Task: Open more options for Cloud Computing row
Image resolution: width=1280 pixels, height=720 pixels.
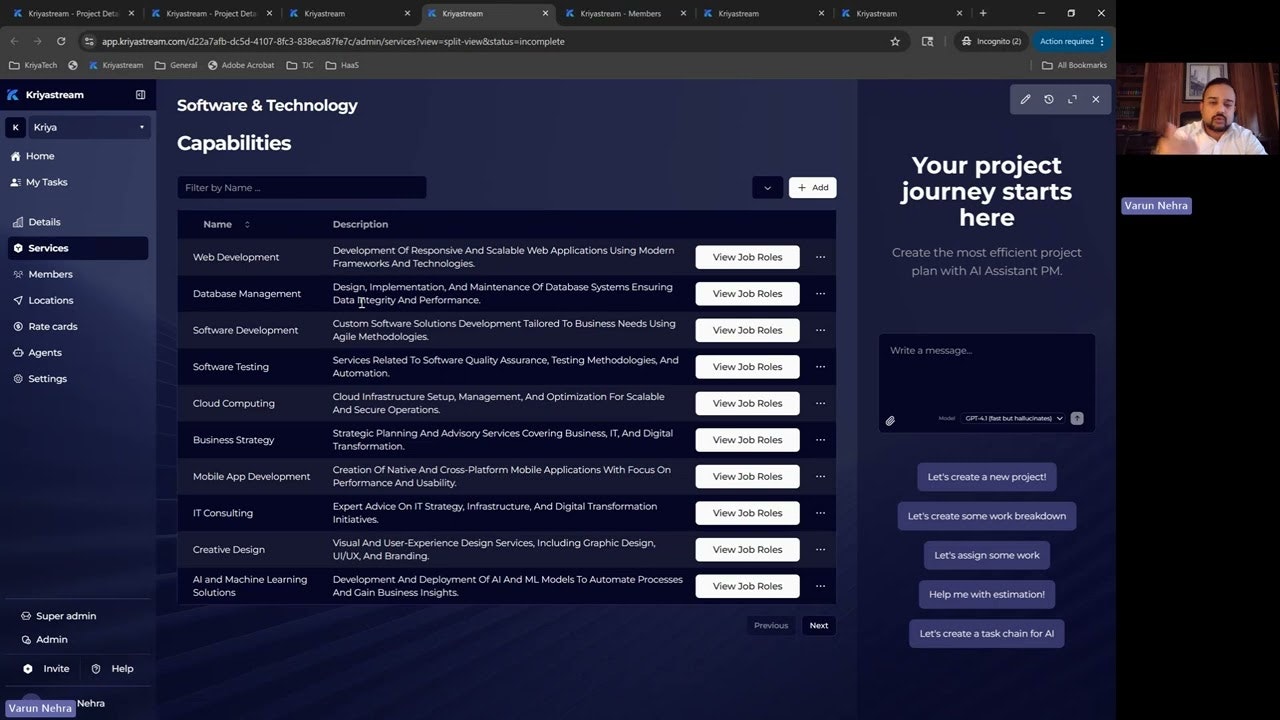Action: pyautogui.click(x=820, y=403)
